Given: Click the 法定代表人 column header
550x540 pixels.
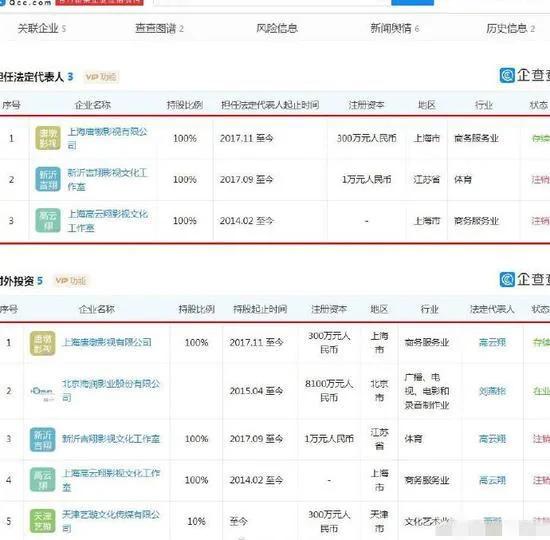Looking at the screenshot, I should pos(492,309).
